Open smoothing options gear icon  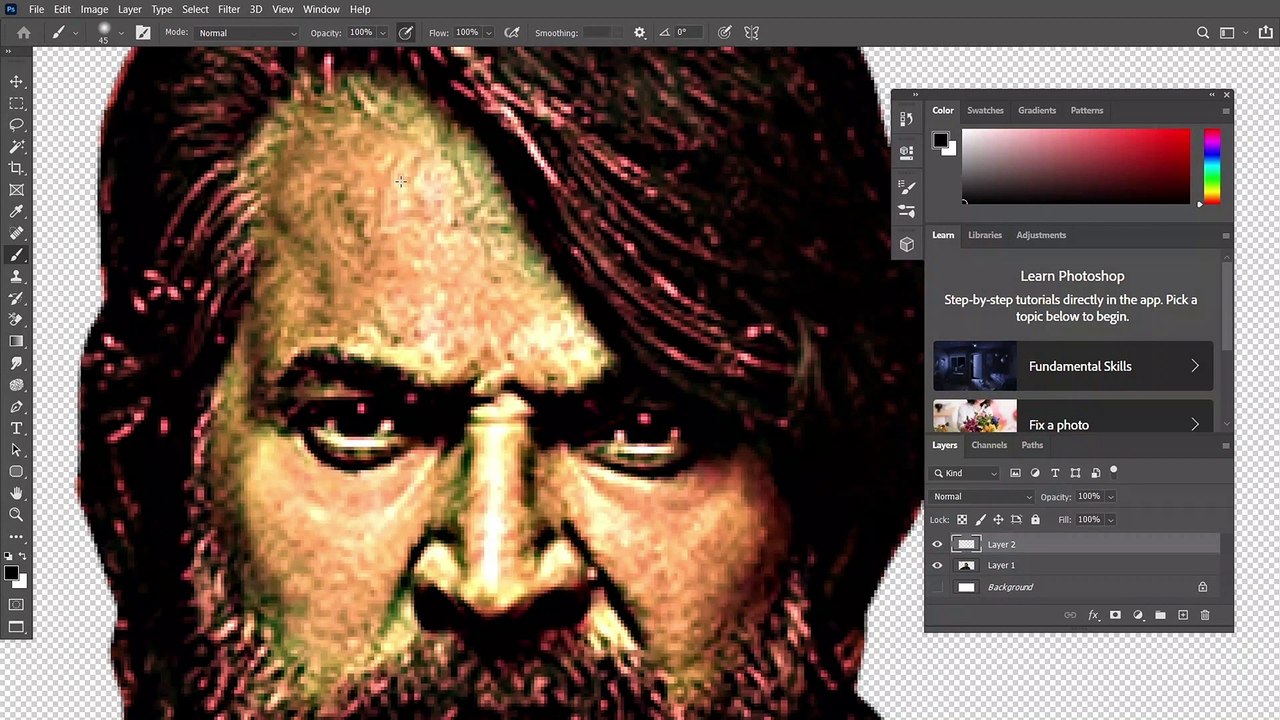pyautogui.click(x=640, y=33)
